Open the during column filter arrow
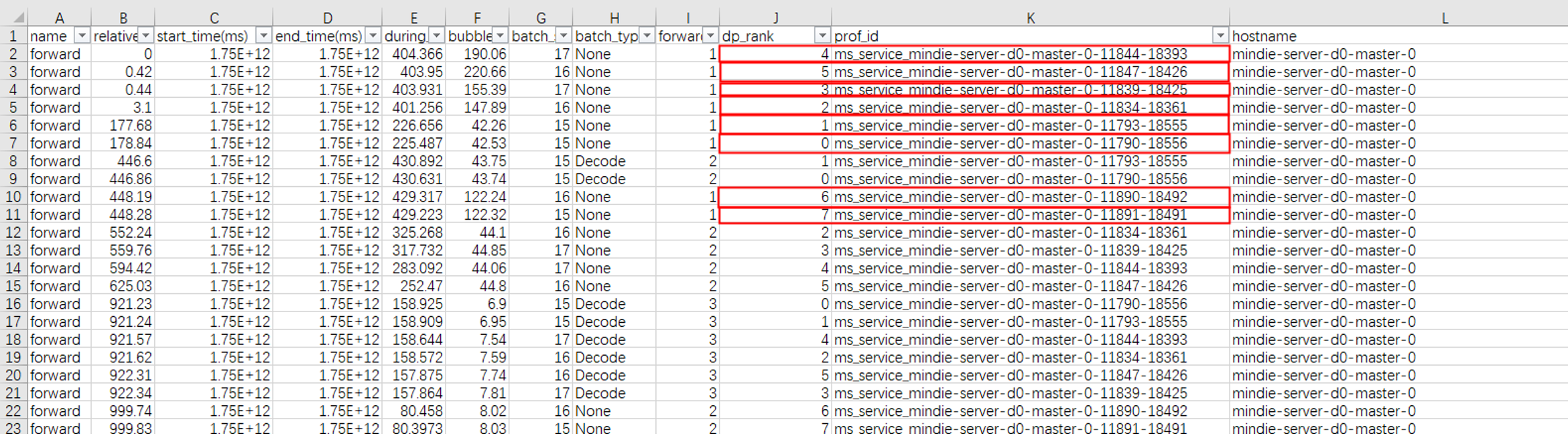The width and height of the screenshot is (1568, 436). [x=436, y=35]
